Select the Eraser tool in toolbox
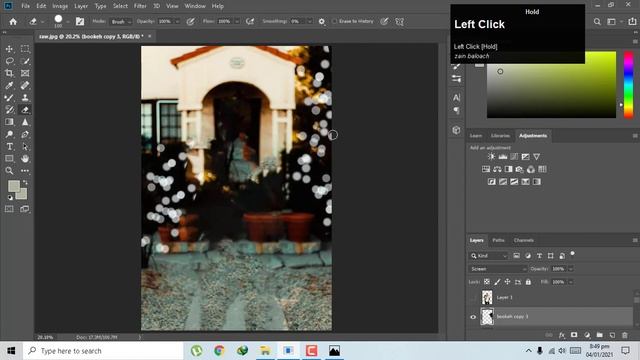 25,110
